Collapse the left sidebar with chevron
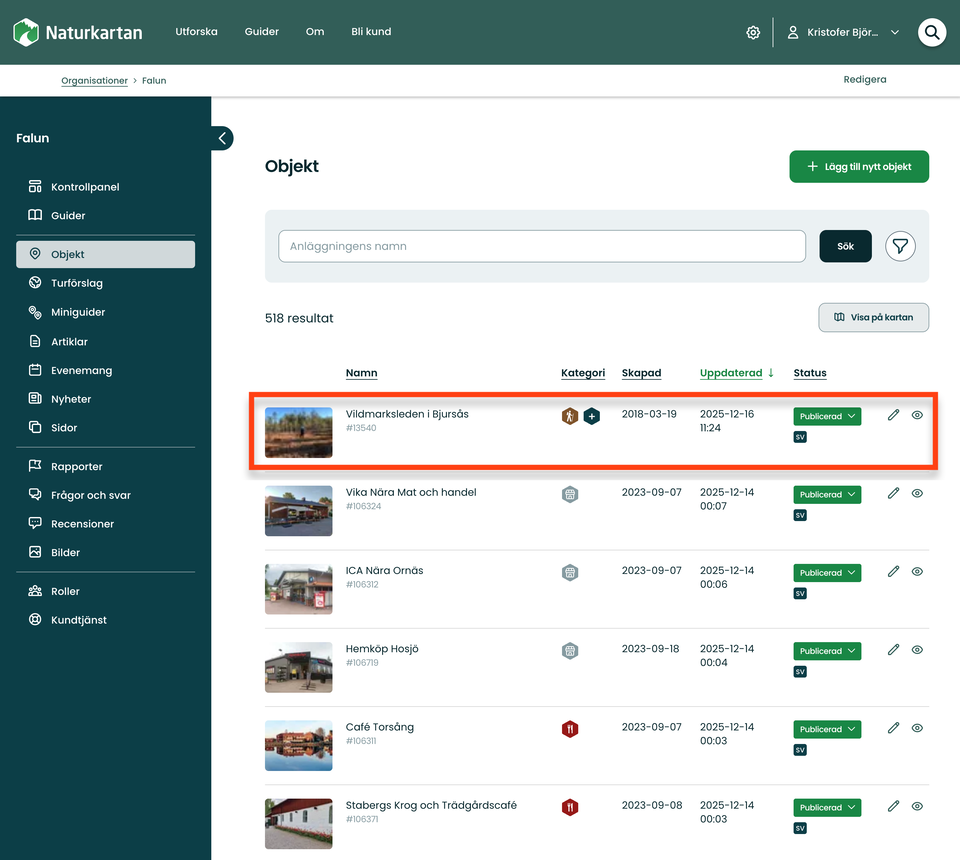 (x=222, y=138)
